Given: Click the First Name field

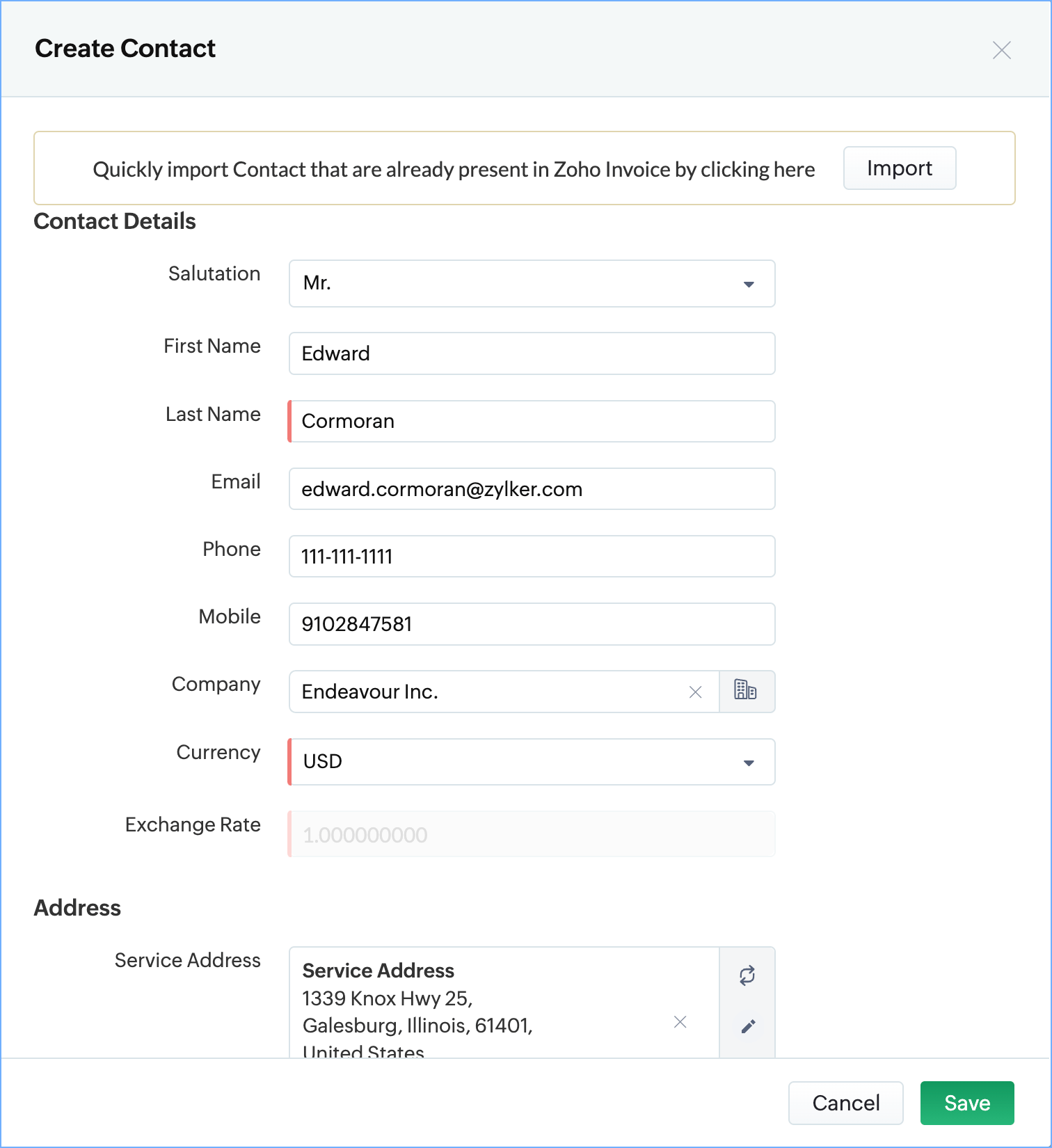Looking at the screenshot, I should click(x=532, y=353).
